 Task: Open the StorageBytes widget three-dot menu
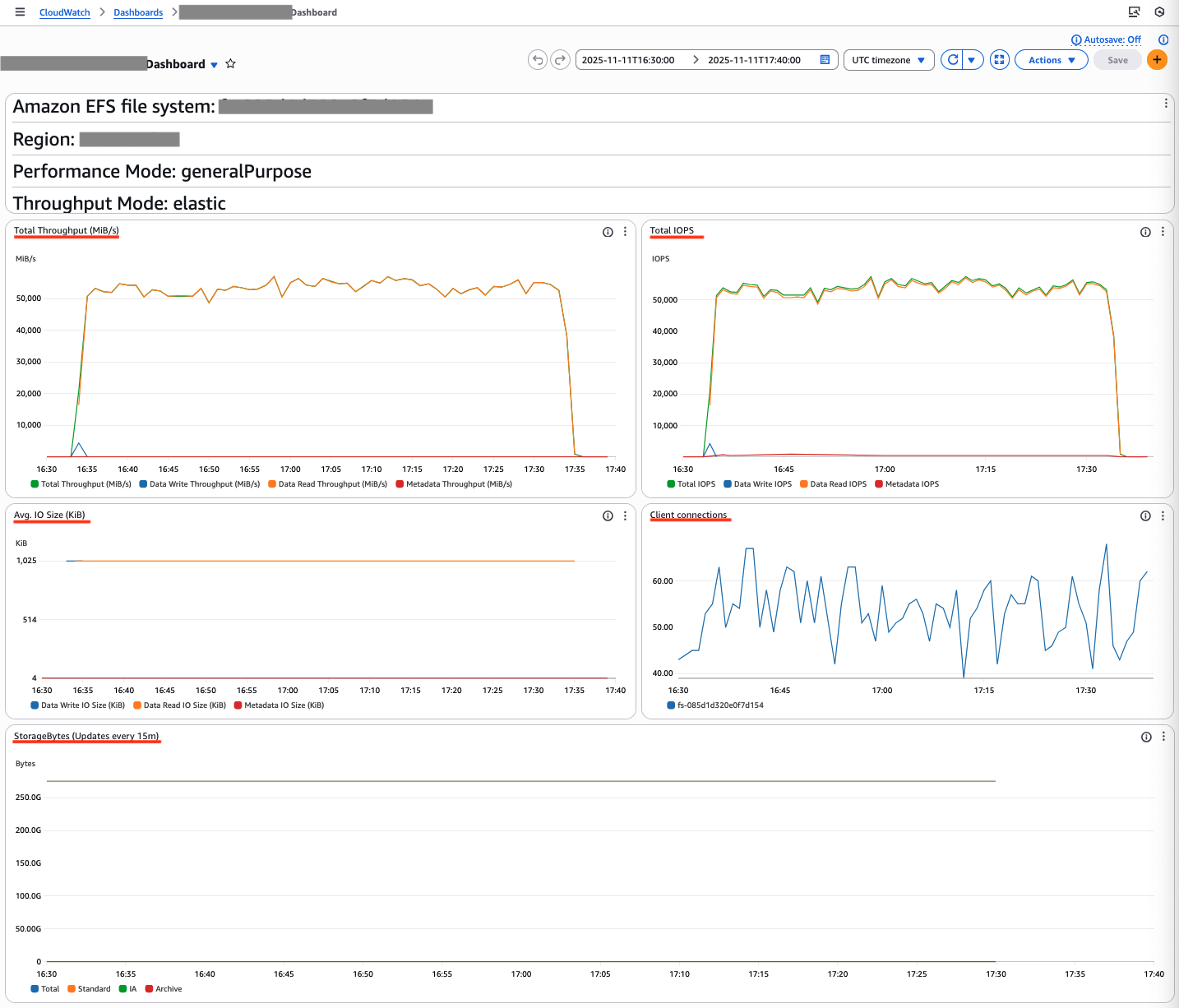pyautogui.click(x=1163, y=737)
